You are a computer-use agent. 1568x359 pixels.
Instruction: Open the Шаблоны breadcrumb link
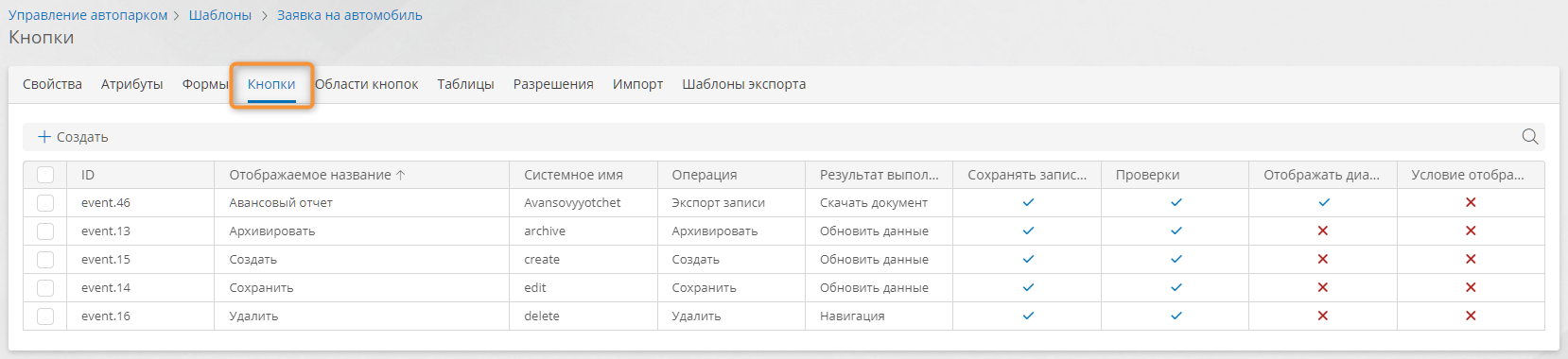[220, 15]
